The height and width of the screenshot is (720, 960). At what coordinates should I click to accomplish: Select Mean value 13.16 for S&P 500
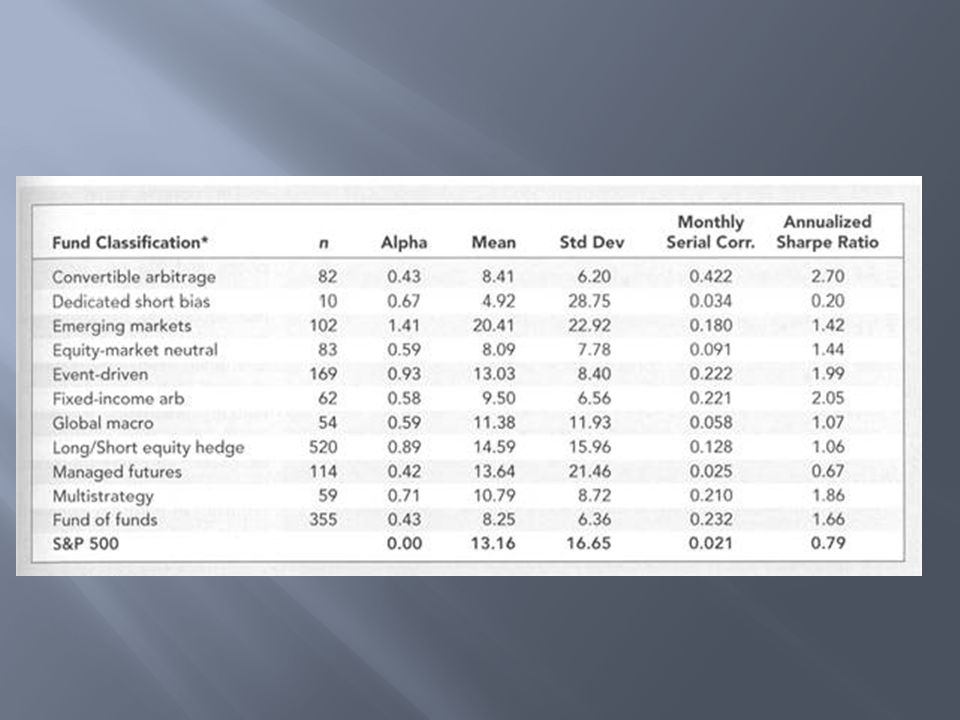point(493,543)
